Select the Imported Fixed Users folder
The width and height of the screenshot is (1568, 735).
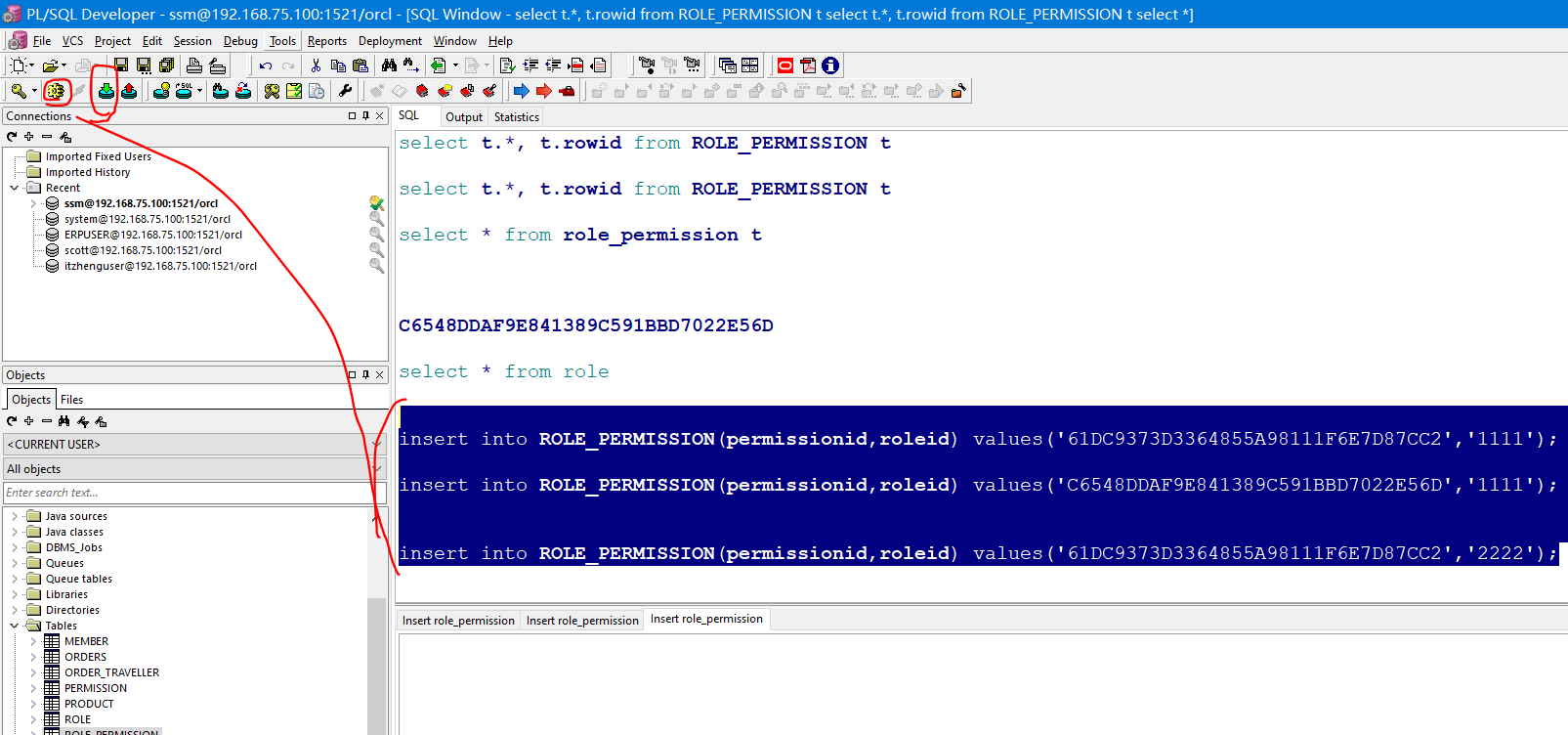[x=99, y=156]
